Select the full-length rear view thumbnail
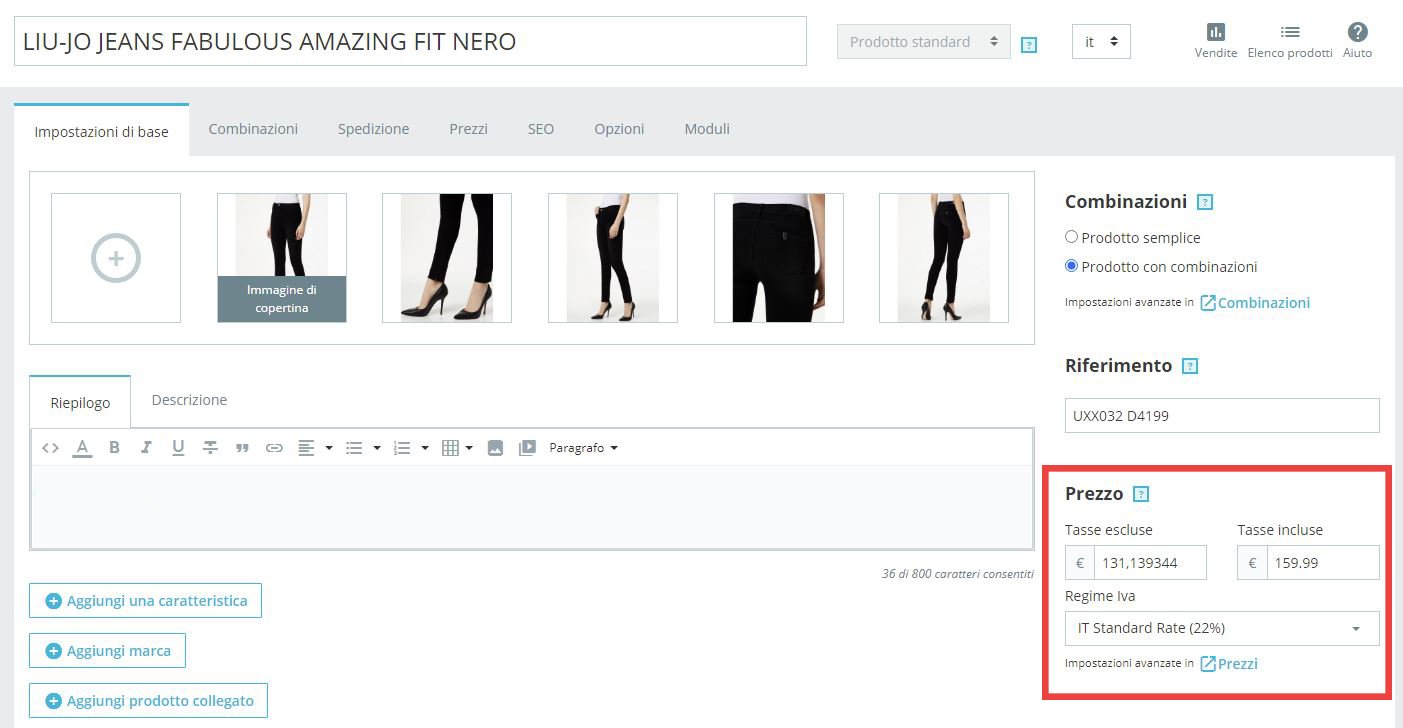 tap(944, 258)
